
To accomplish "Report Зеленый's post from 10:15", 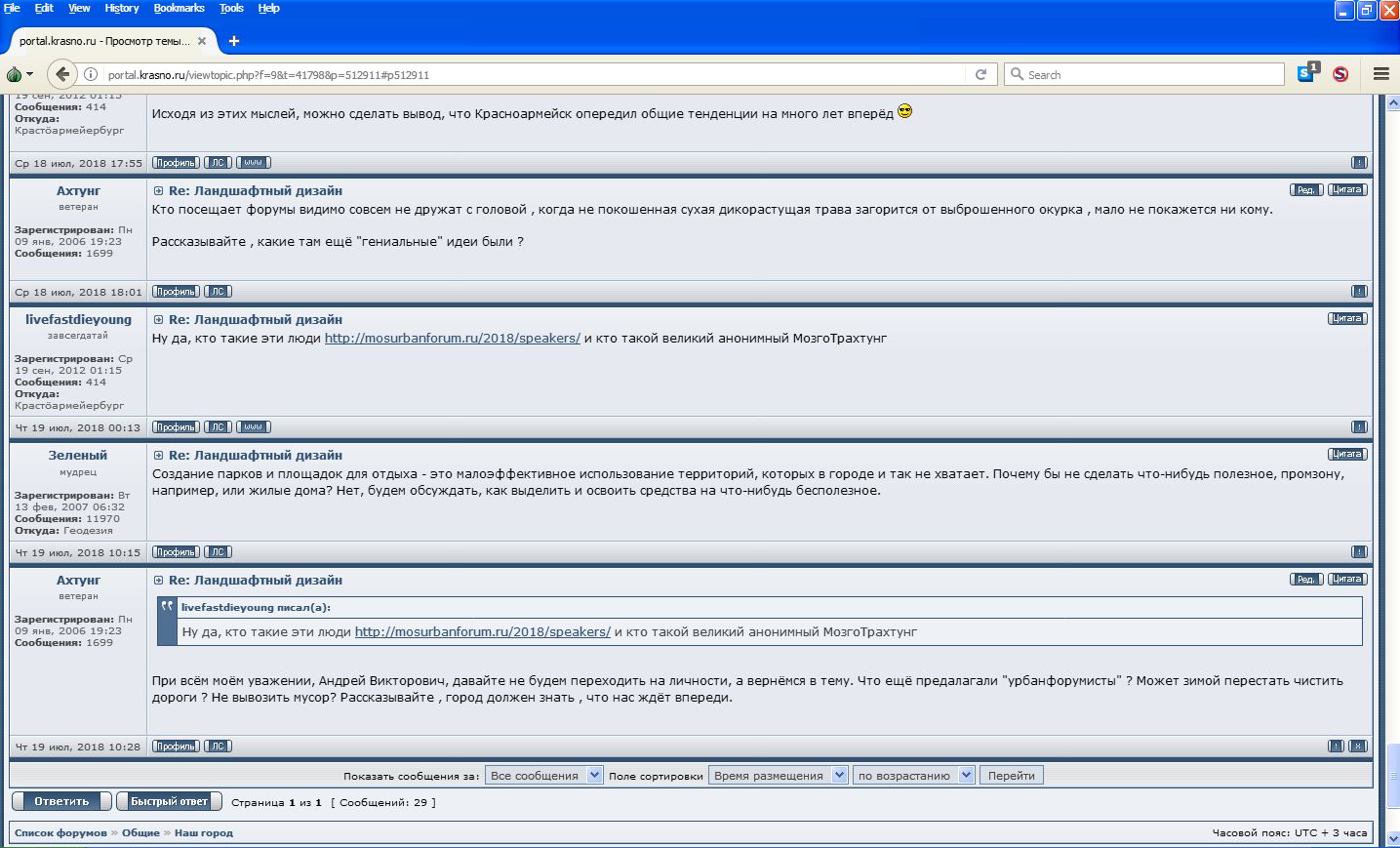I will 1359,552.
